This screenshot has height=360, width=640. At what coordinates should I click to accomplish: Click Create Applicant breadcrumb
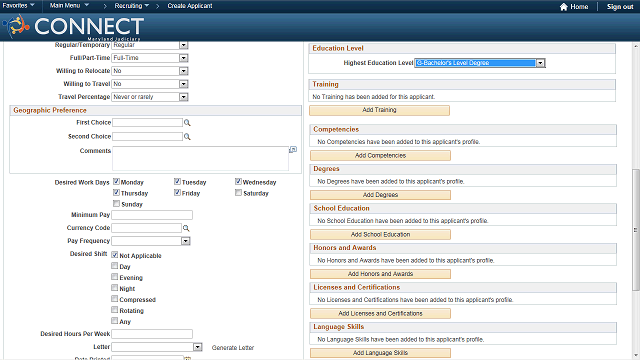[x=190, y=6]
